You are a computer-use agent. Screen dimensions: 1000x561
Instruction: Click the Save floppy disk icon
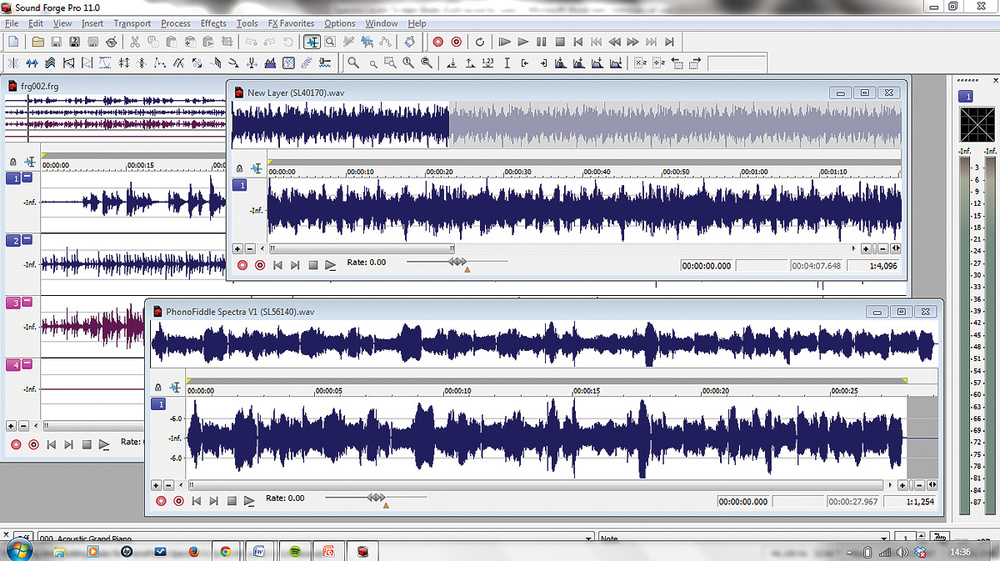[x=56, y=42]
